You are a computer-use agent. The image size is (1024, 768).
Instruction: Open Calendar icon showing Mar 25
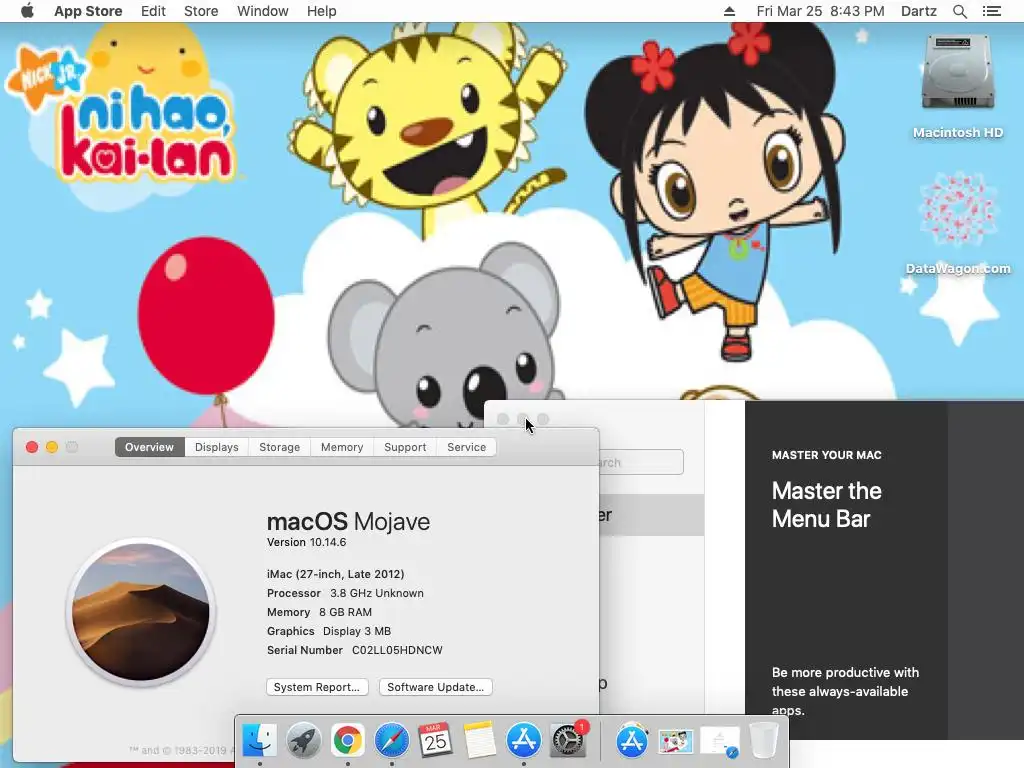pyautogui.click(x=436, y=741)
